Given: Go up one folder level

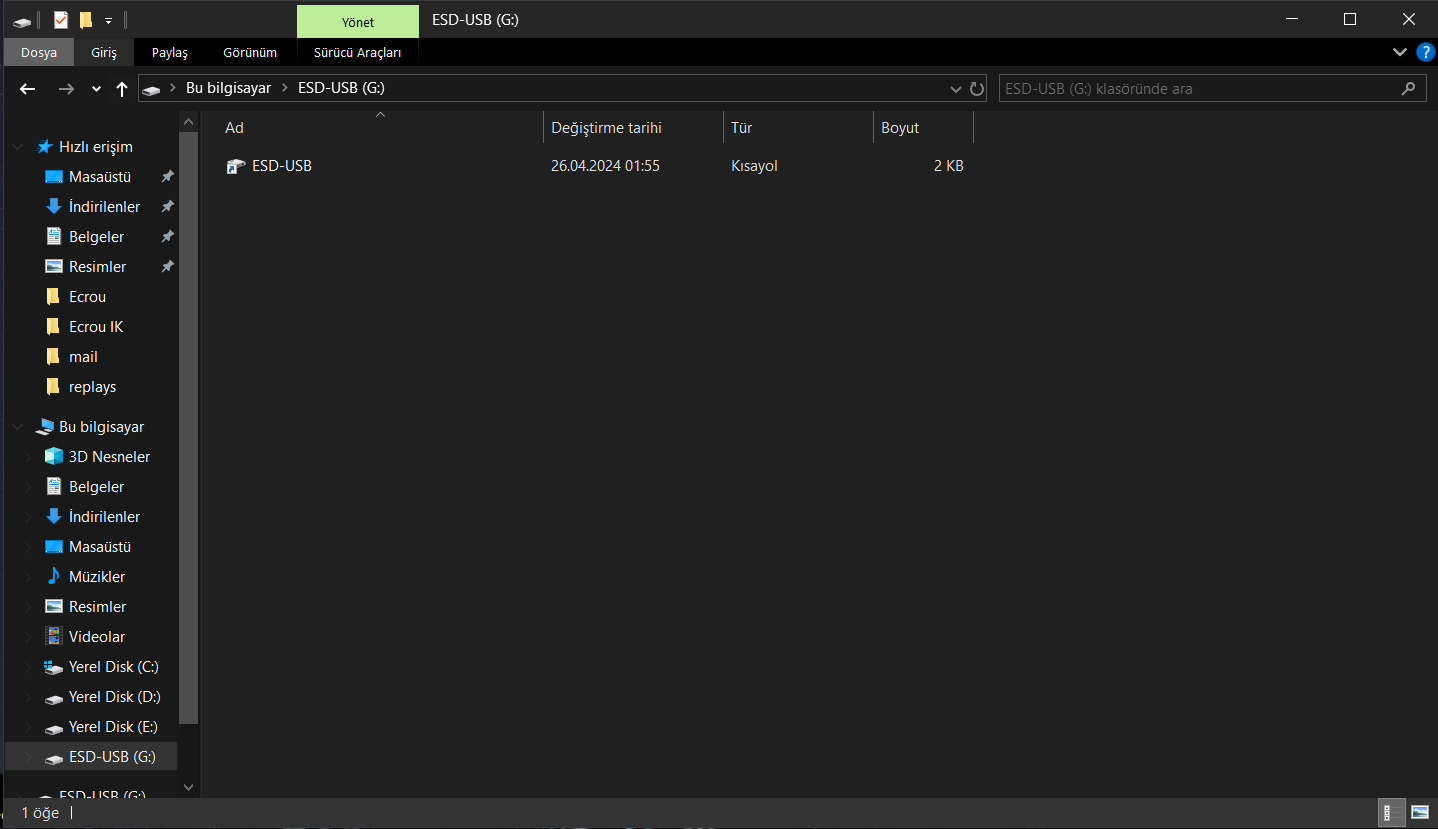Looking at the screenshot, I should 122,88.
